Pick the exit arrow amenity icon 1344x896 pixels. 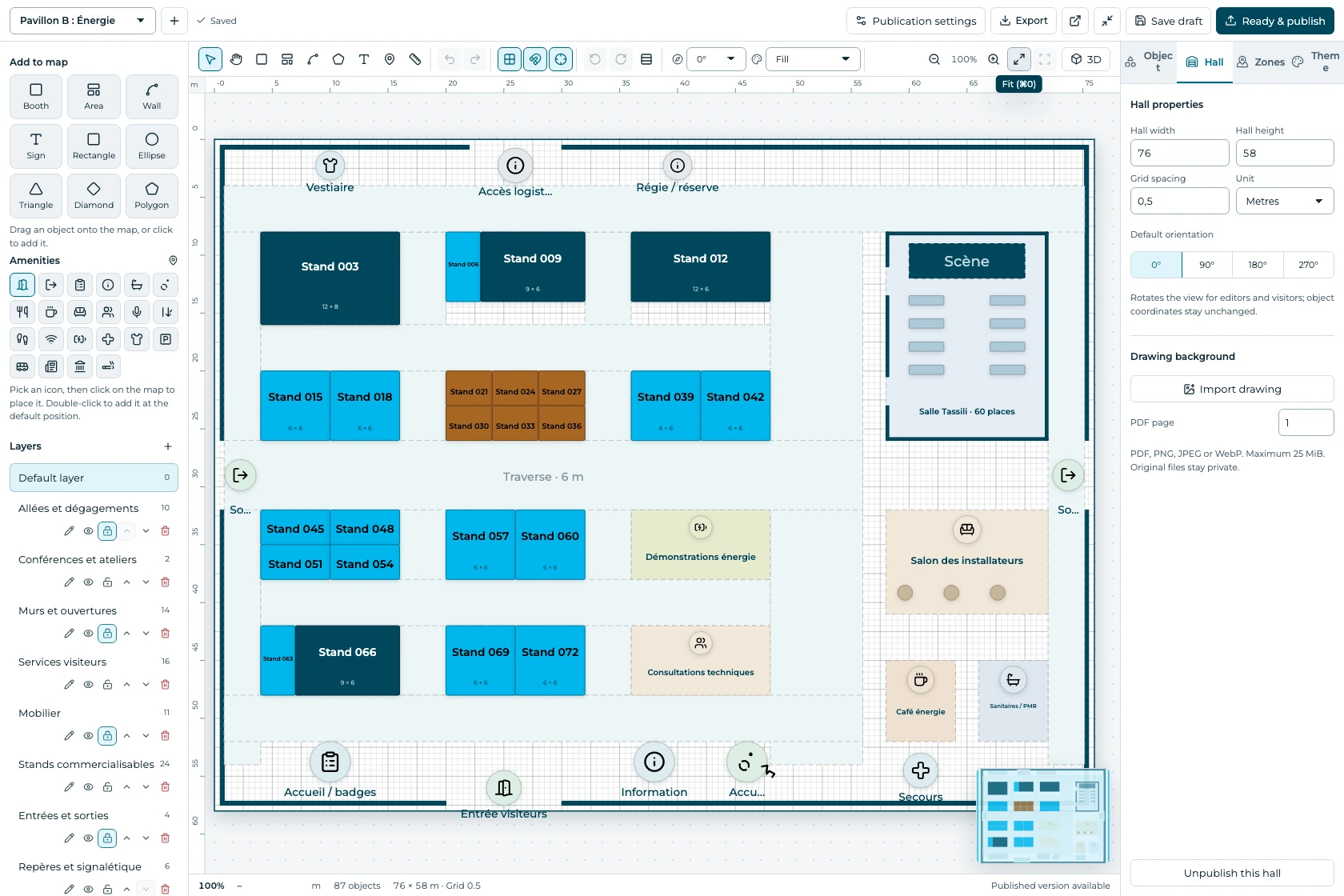click(x=51, y=285)
